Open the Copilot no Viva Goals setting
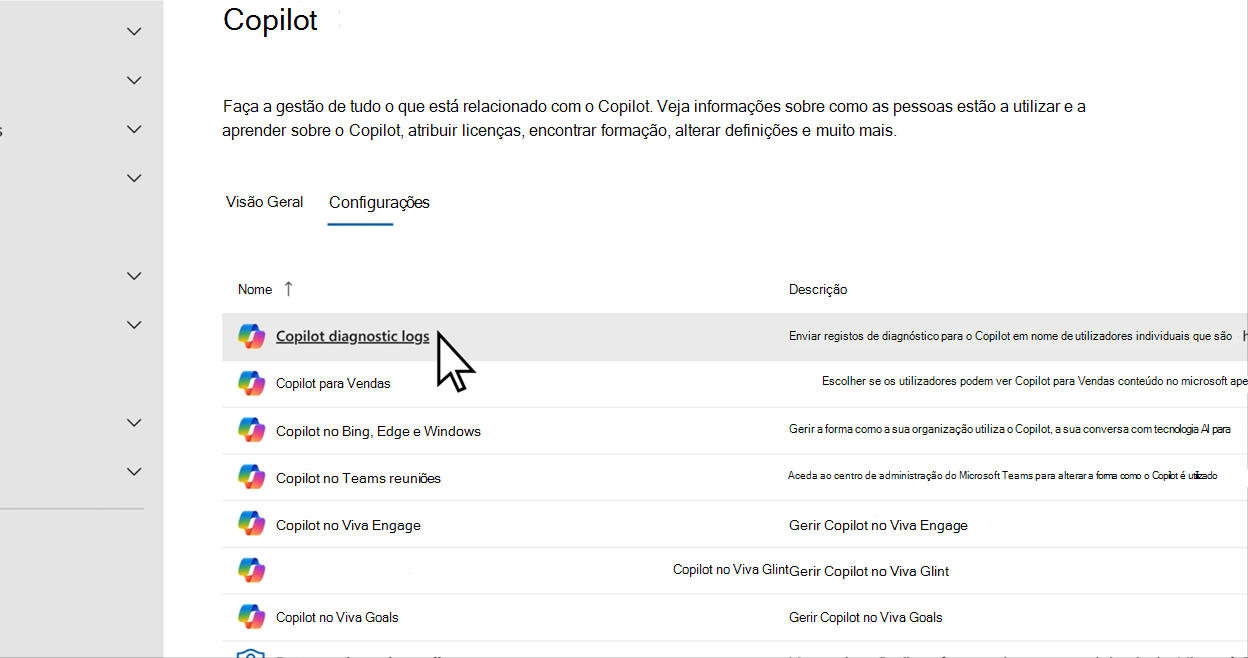This screenshot has height=658, width=1248. click(337, 617)
